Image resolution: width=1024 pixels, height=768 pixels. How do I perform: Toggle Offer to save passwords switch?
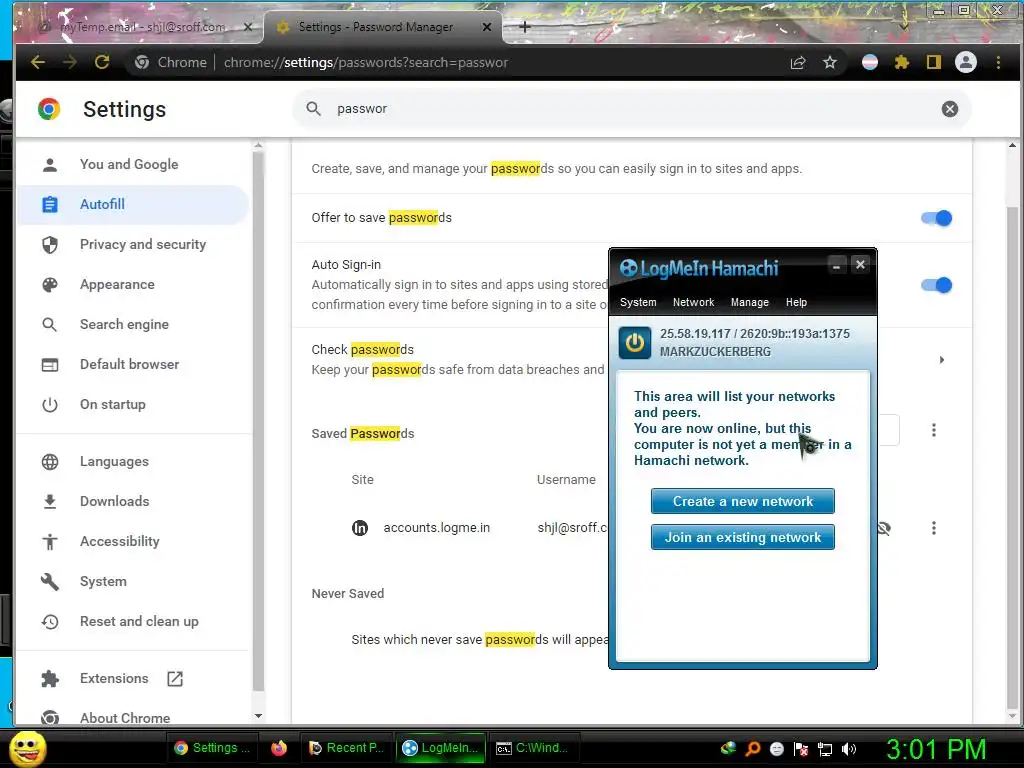click(936, 218)
